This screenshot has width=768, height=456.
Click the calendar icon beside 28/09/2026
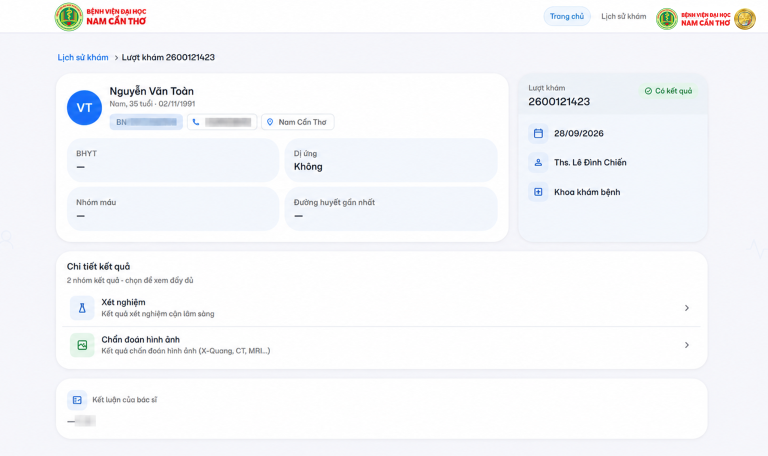[x=538, y=133]
